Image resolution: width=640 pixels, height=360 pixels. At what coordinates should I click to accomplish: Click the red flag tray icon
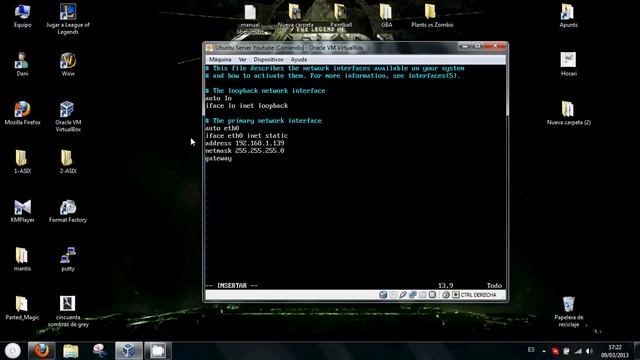click(555, 351)
